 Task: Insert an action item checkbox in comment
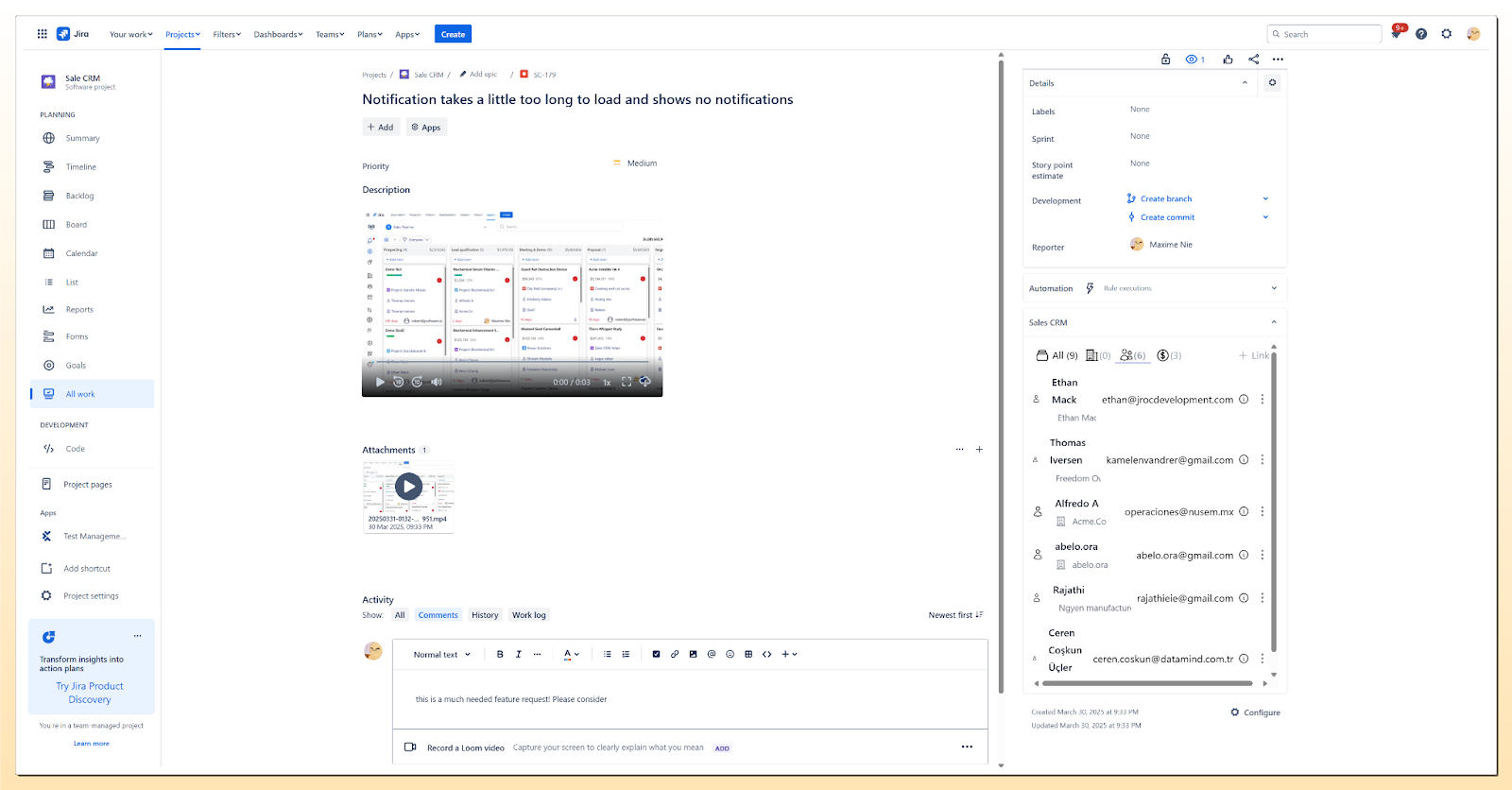click(656, 654)
